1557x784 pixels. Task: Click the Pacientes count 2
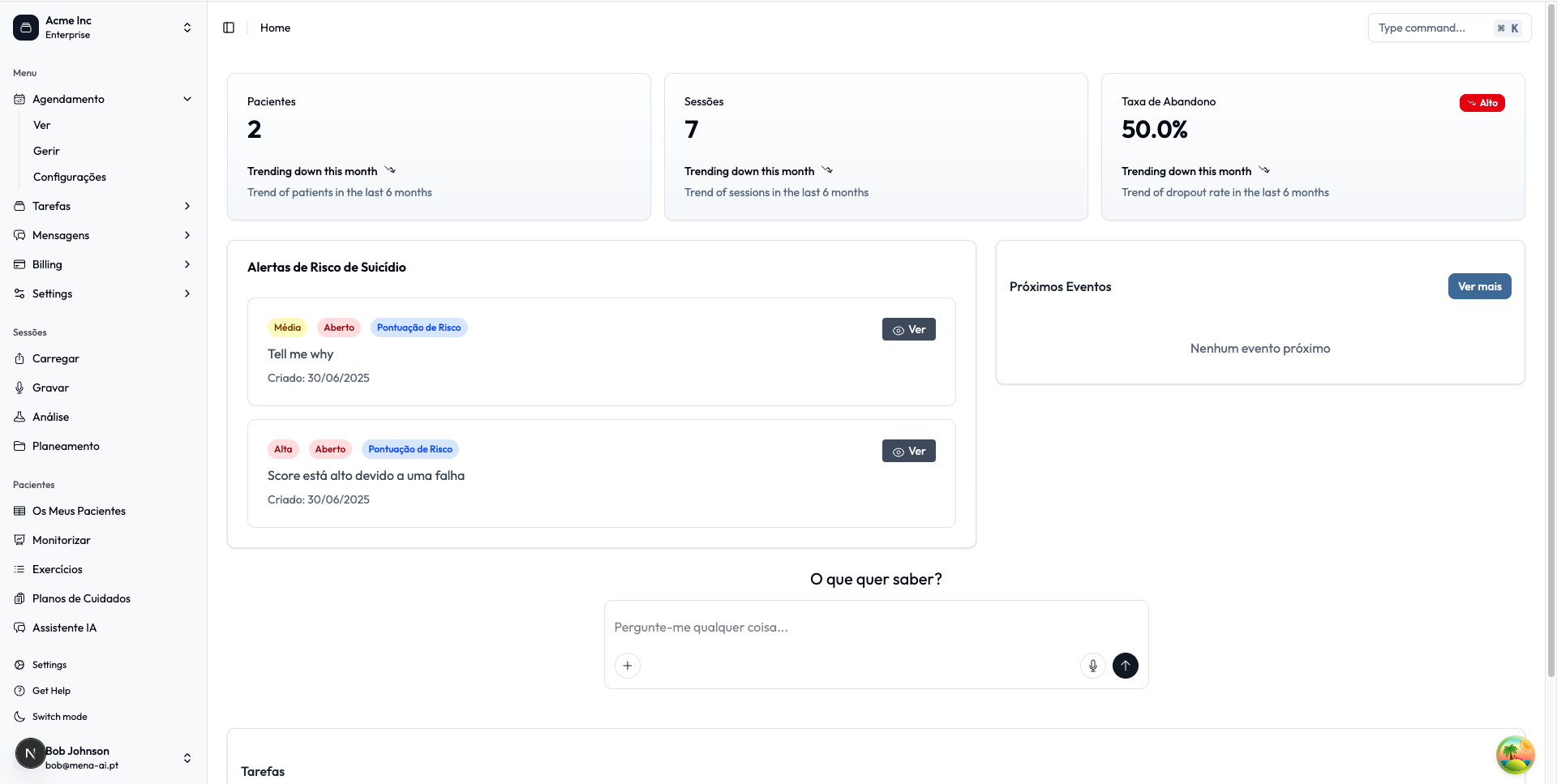[x=255, y=130]
